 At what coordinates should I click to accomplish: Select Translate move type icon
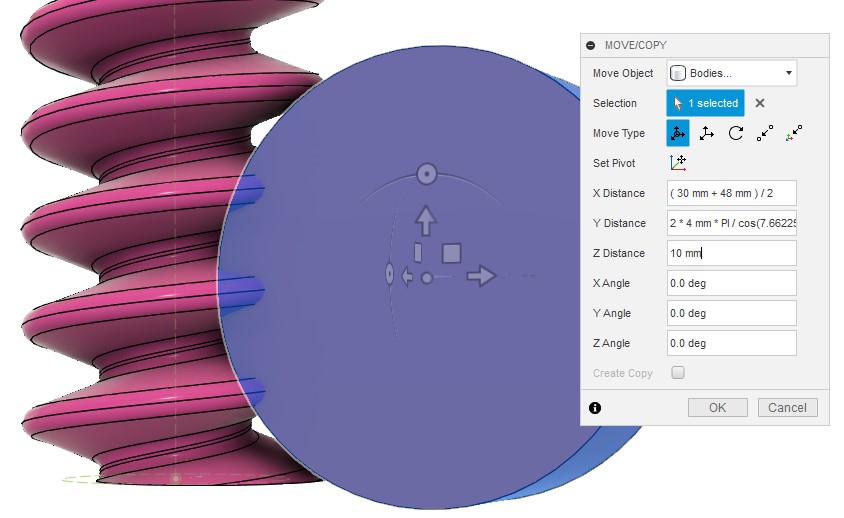pyautogui.click(x=707, y=133)
